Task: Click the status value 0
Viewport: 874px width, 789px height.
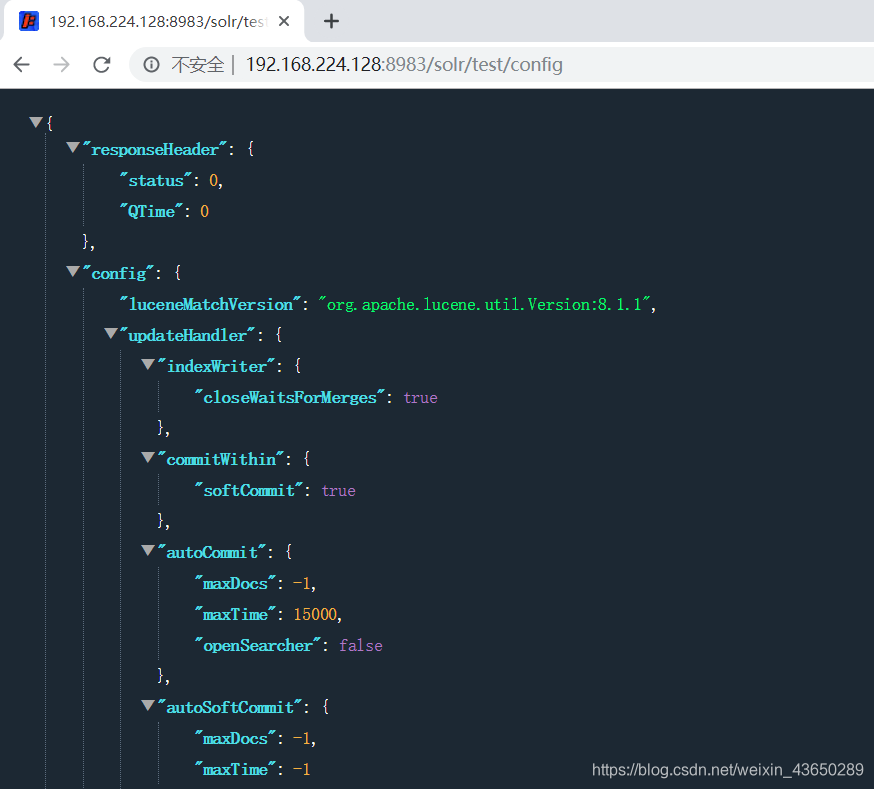Action: (213, 181)
